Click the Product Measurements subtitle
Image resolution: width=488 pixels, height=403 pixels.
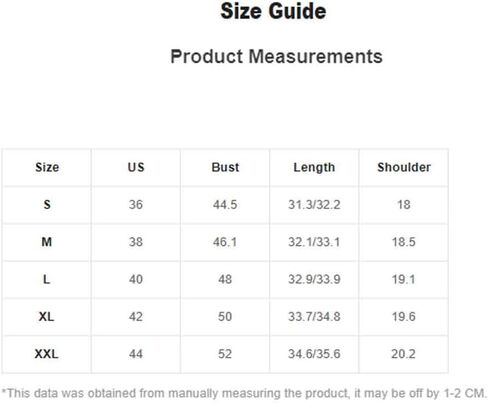[276, 56]
